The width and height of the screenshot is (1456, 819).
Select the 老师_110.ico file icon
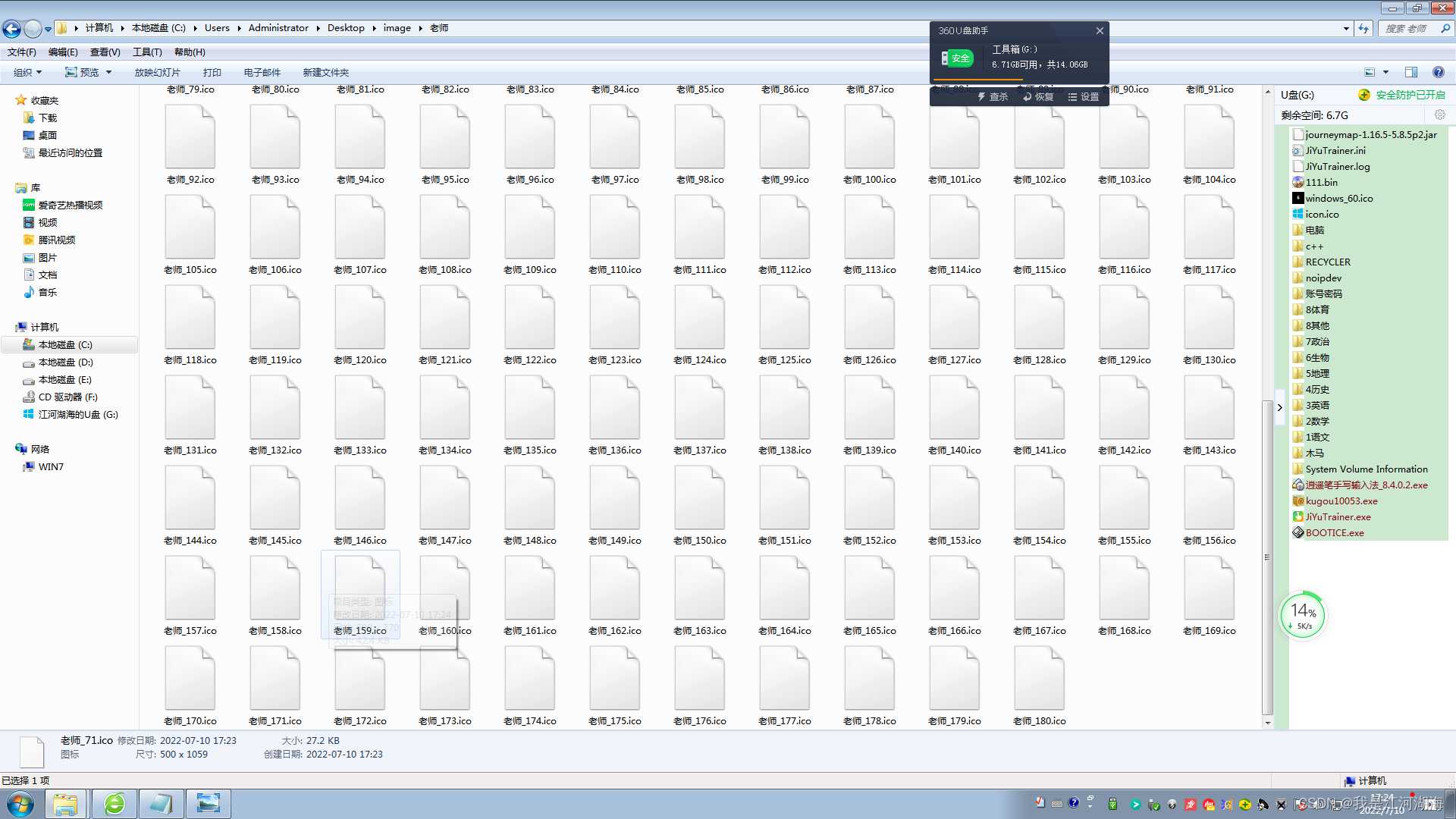[615, 227]
